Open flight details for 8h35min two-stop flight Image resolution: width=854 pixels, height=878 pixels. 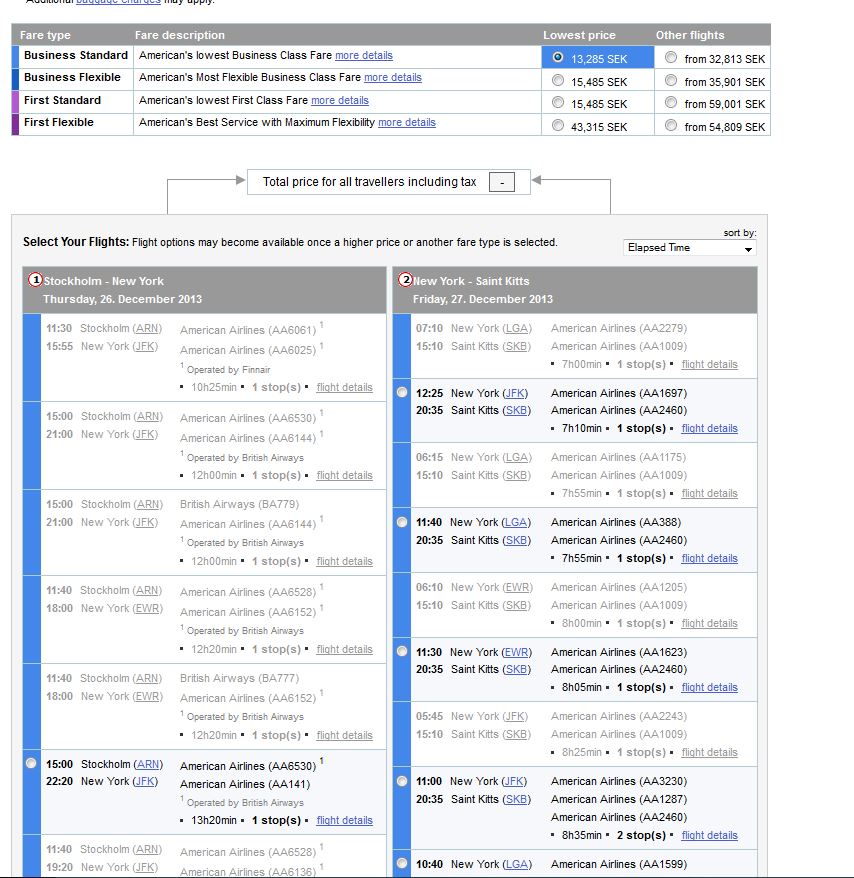click(x=709, y=836)
